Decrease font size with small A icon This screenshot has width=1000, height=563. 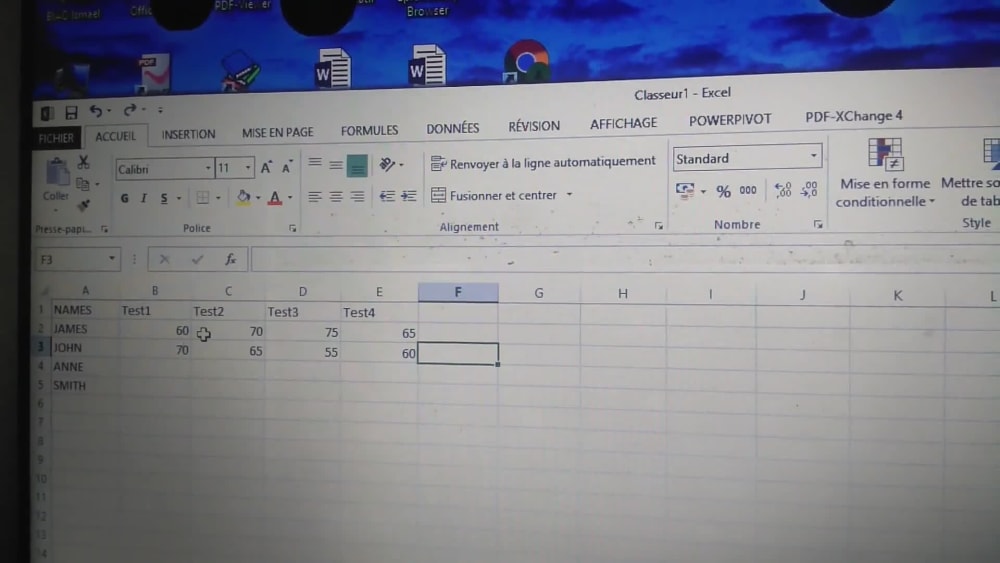point(287,167)
